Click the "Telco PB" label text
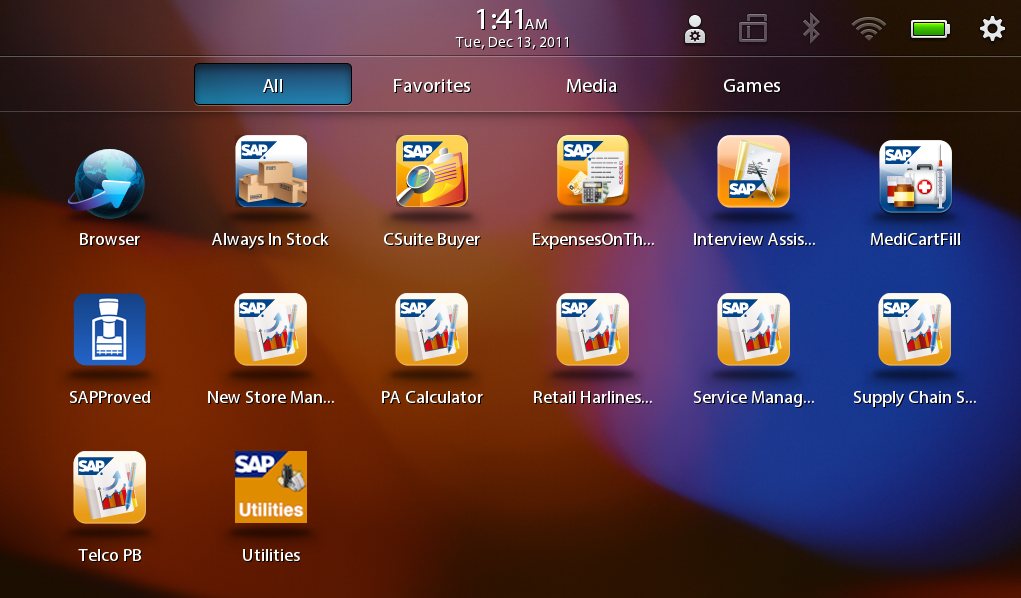1021x598 pixels. [x=110, y=555]
